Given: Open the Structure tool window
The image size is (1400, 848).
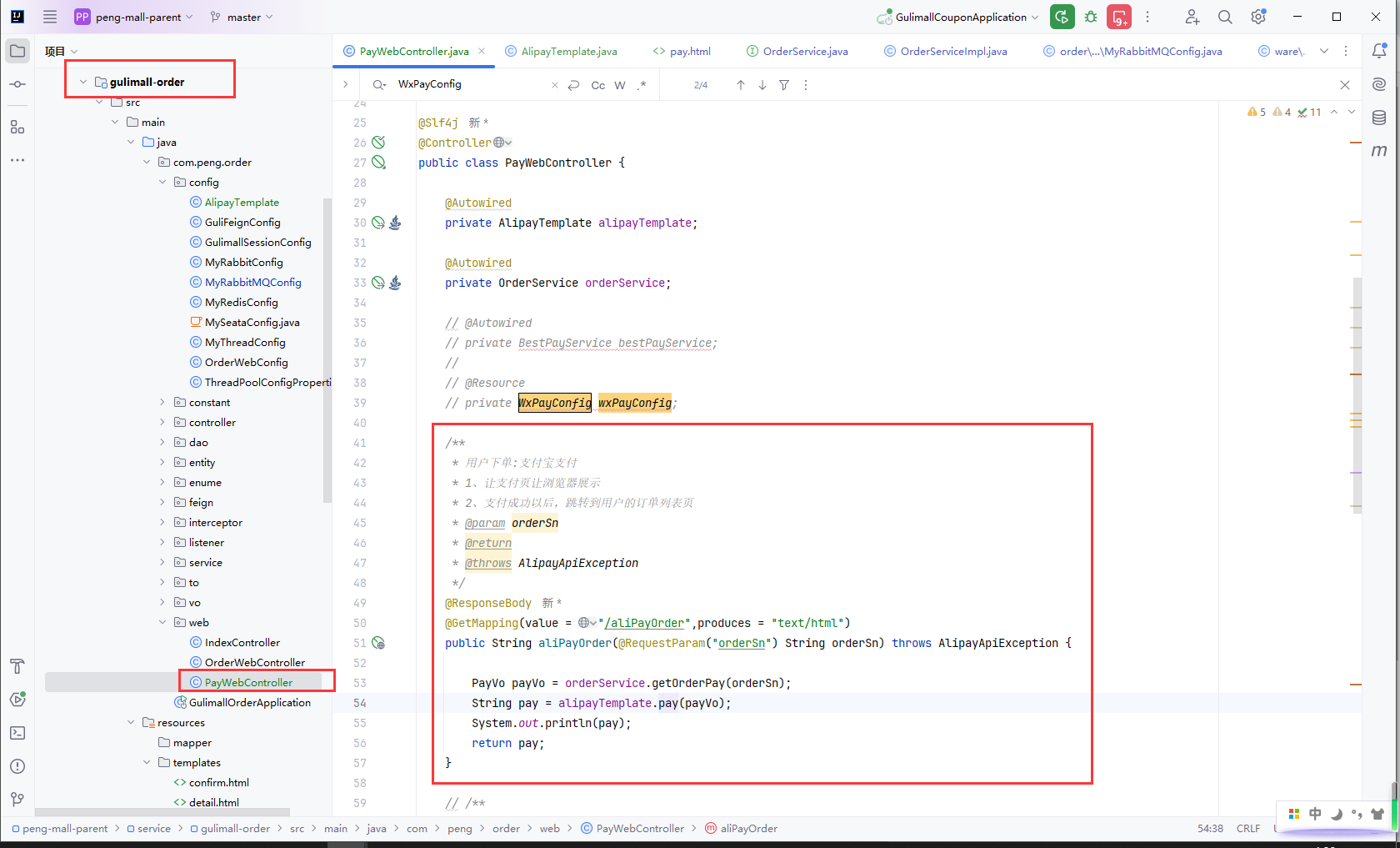Looking at the screenshot, I should point(17,127).
